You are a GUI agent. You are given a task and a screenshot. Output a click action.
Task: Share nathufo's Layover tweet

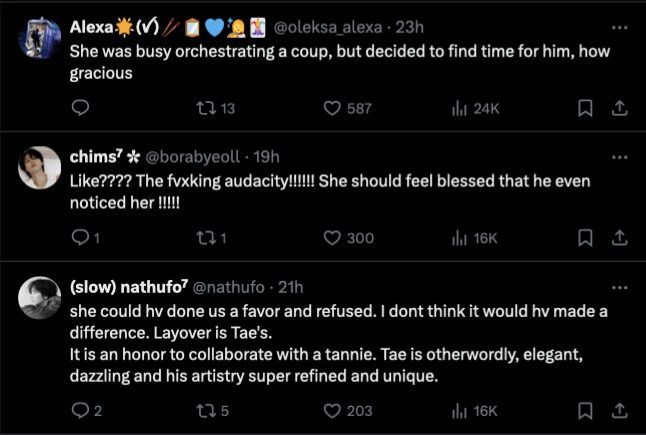point(619,410)
